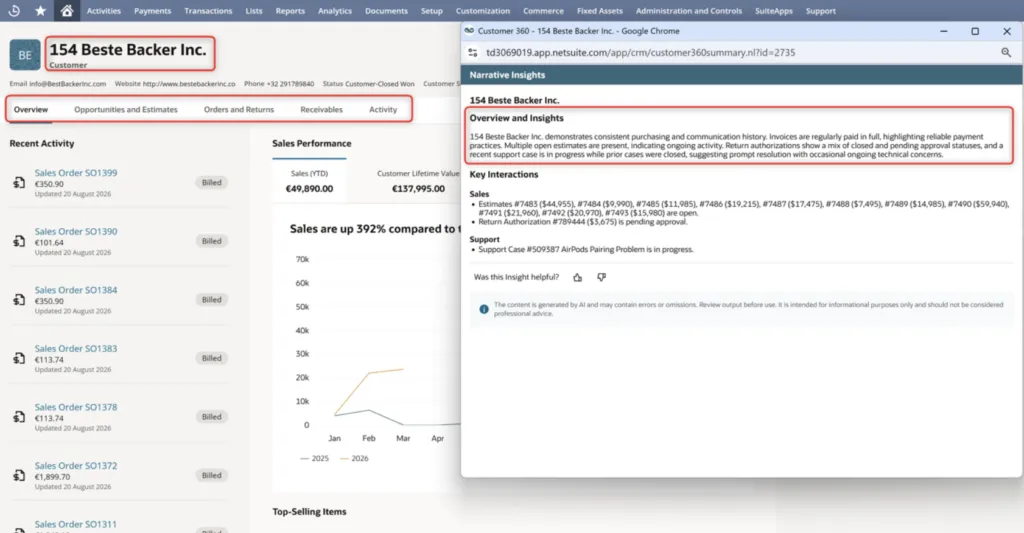Click the Narrative Insights header bar
This screenshot has width=1024, height=533.
coord(741,75)
